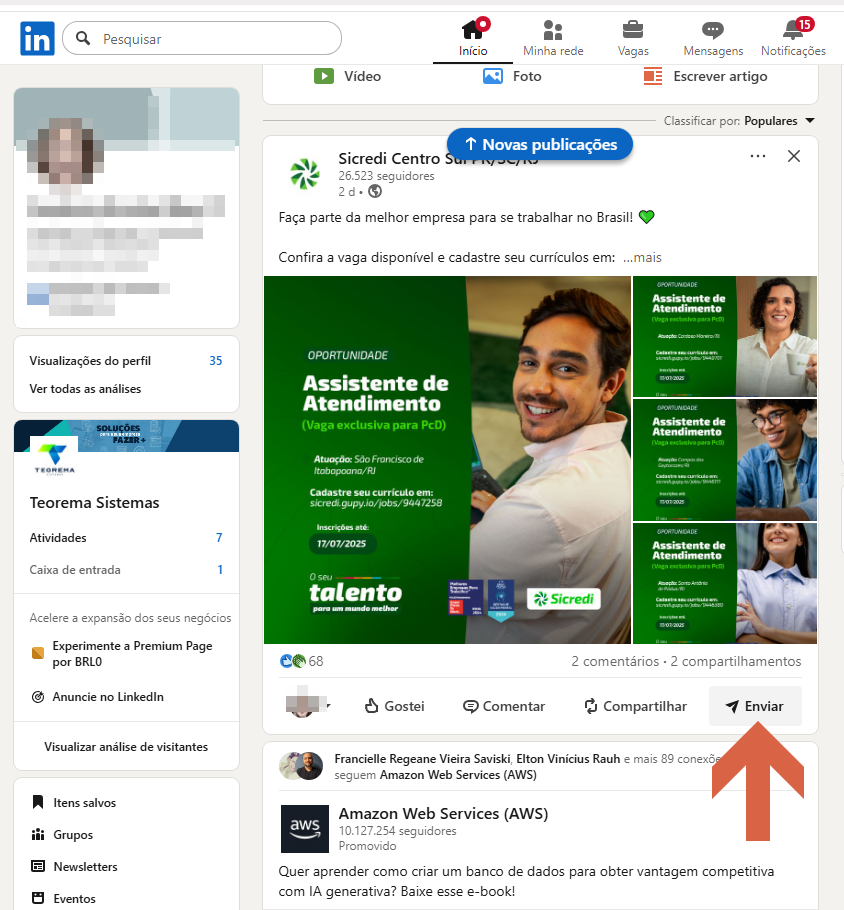844x910 pixels.
Task: Open the Classificar por Populares dropdown
Action: point(740,121)
